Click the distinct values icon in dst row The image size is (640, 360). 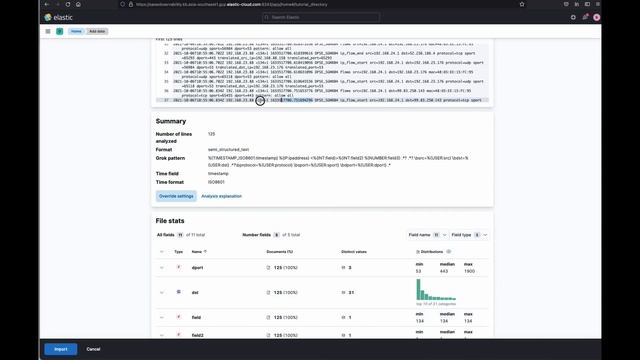[343, 292]
